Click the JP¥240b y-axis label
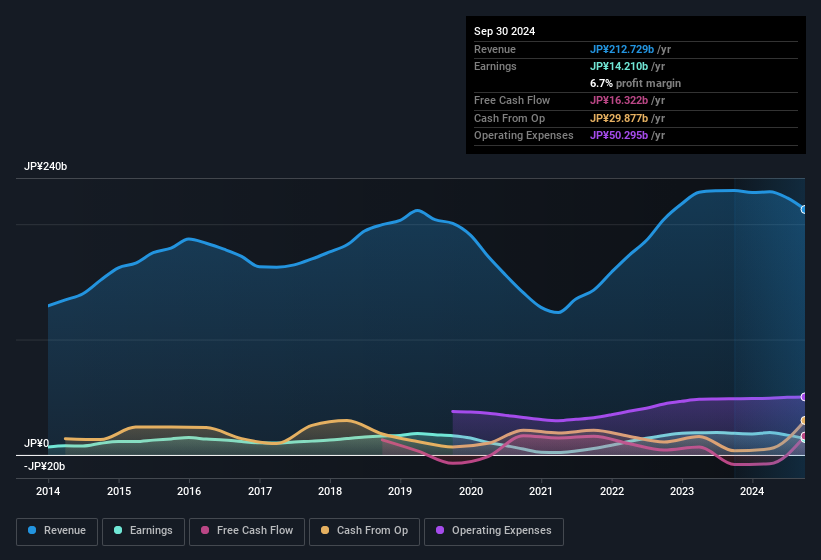 click(x=46, y=166)
